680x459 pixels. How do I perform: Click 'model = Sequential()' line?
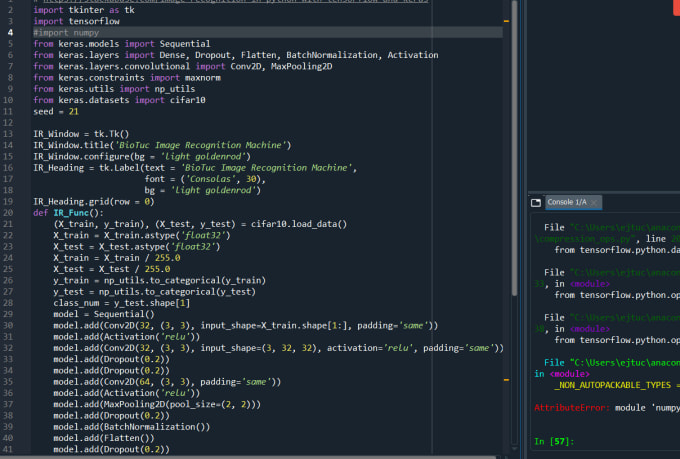[104, 315]
